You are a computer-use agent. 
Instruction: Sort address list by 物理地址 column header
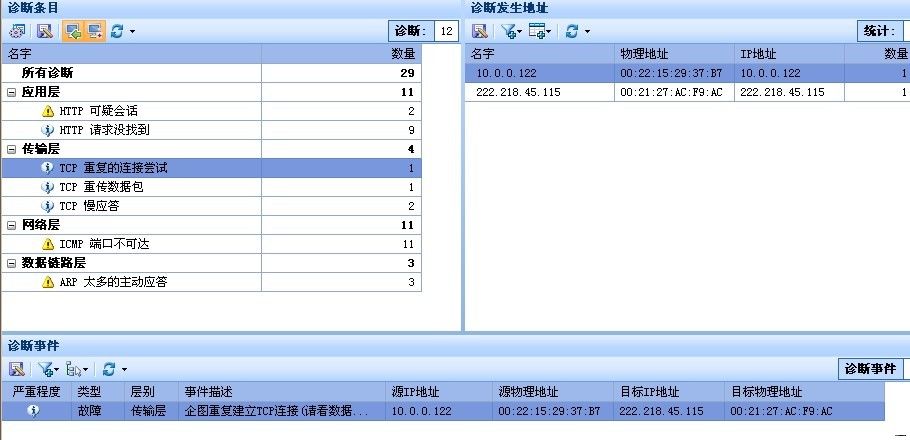click(674, 54)
